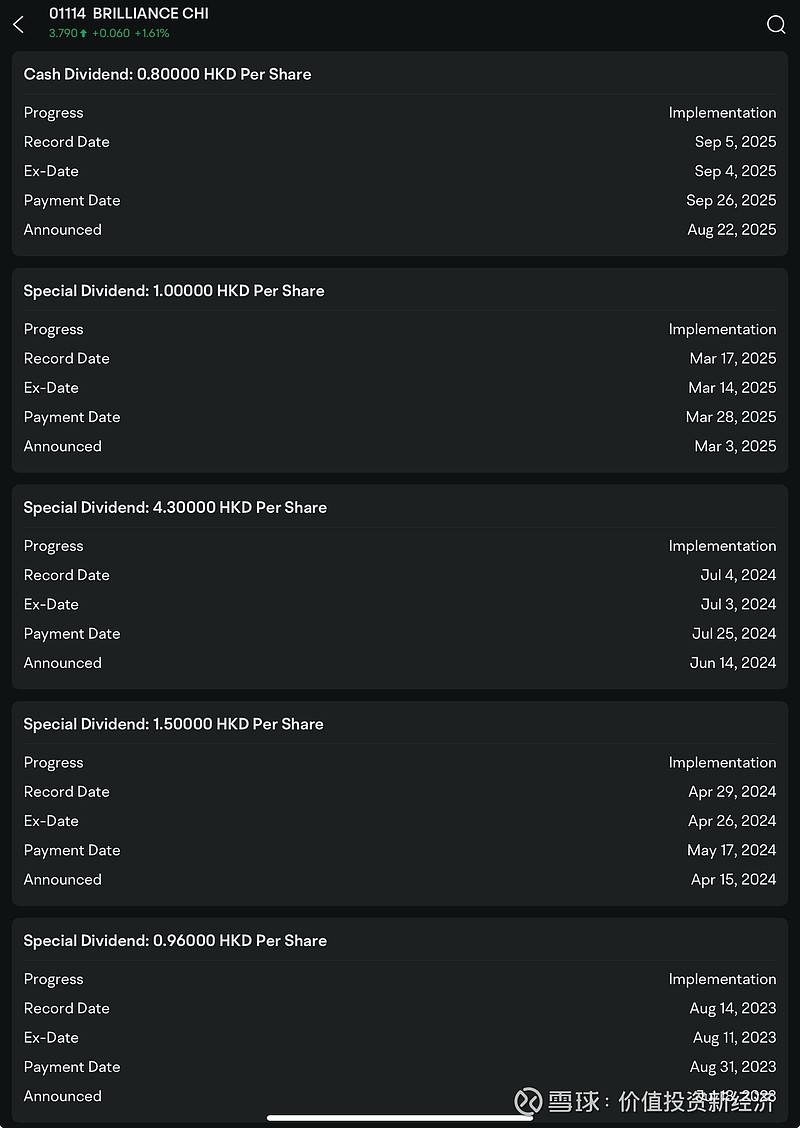This screenshot has width=800, height=1128.
Task: Open the Special Dividend 1.00000 HKD heading
Action: click(x=174, y=291)
